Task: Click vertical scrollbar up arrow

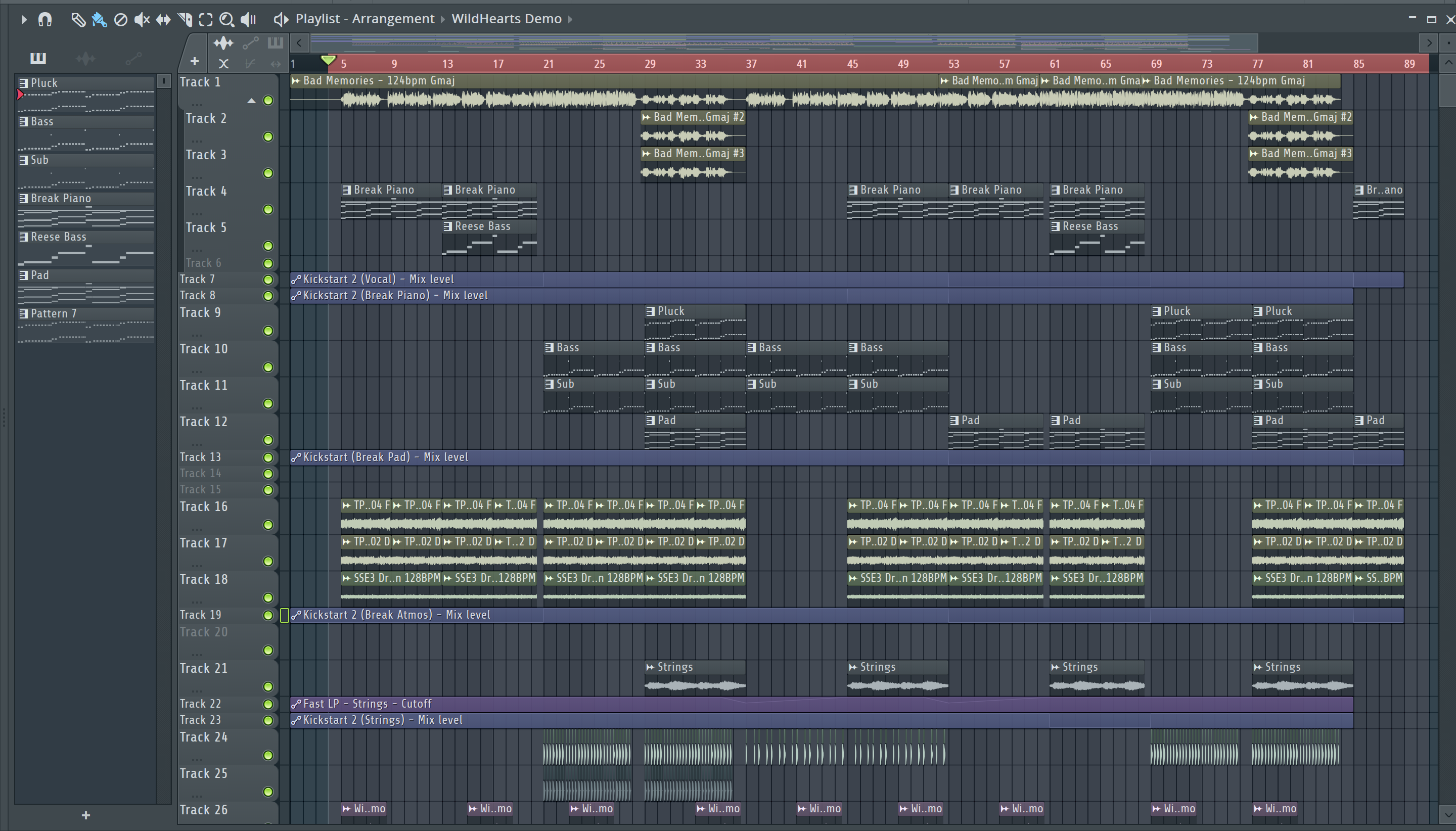Action: (1448, 62)
